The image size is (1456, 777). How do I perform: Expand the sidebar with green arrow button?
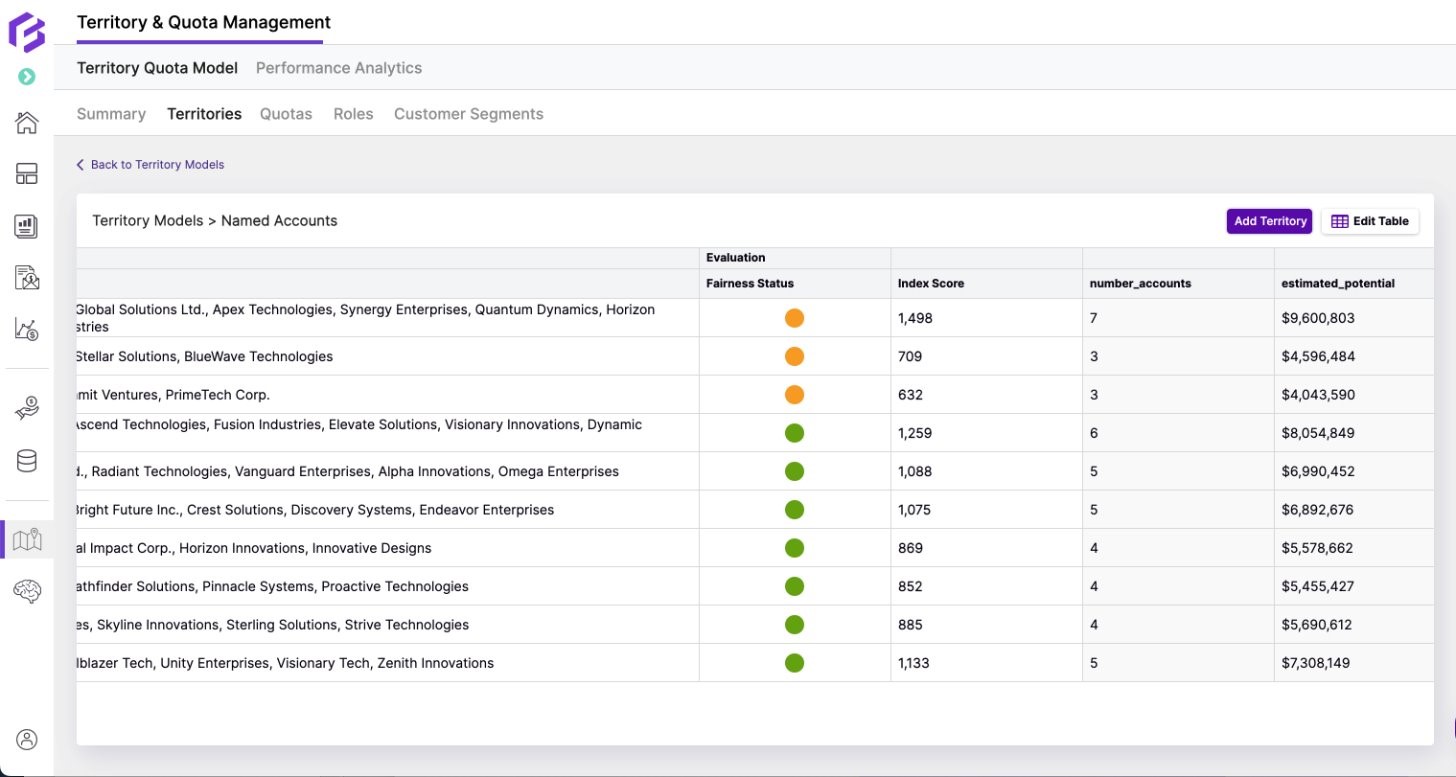(27, 77)
